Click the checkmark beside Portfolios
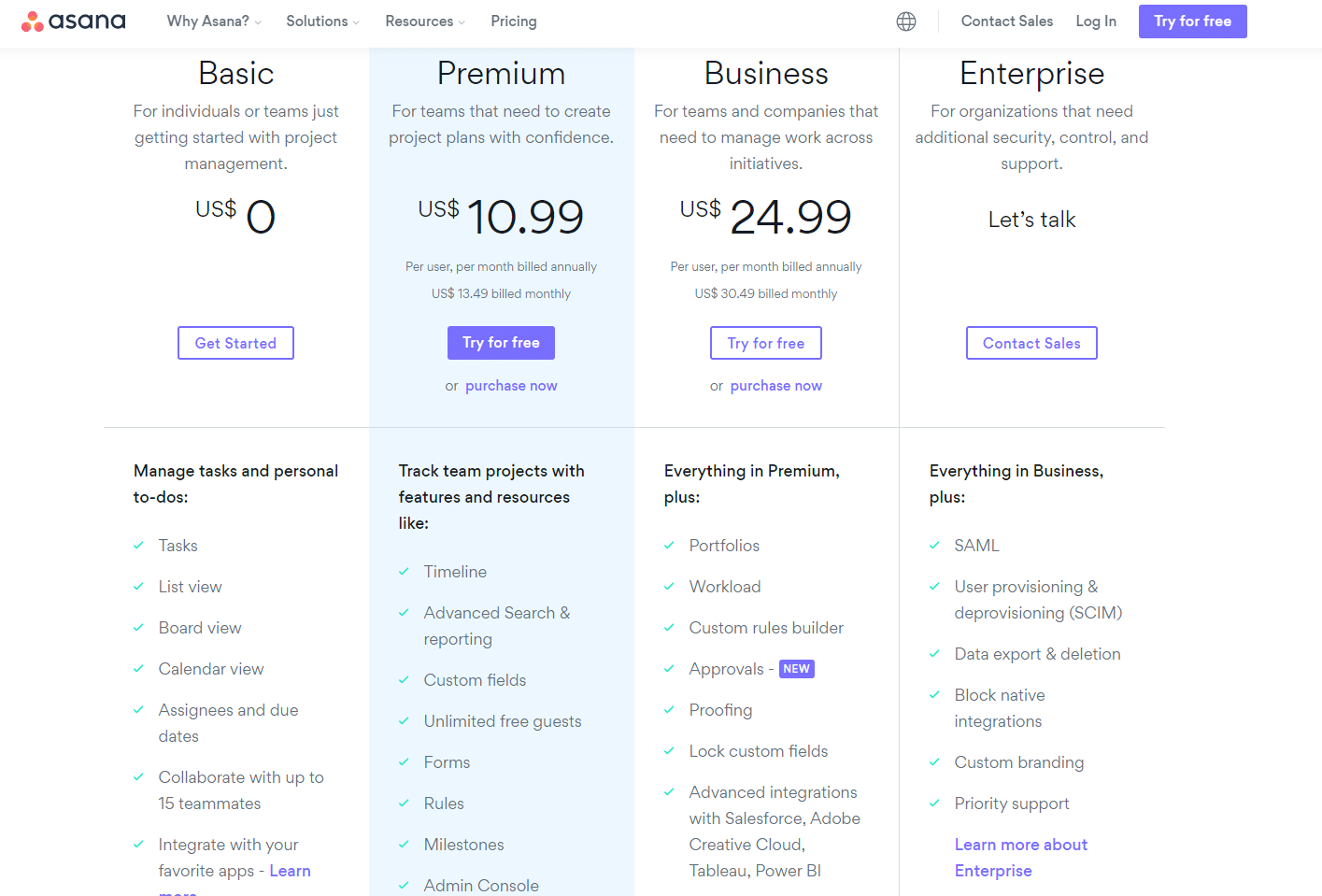Screen dimensions: 1322x896 669,545
